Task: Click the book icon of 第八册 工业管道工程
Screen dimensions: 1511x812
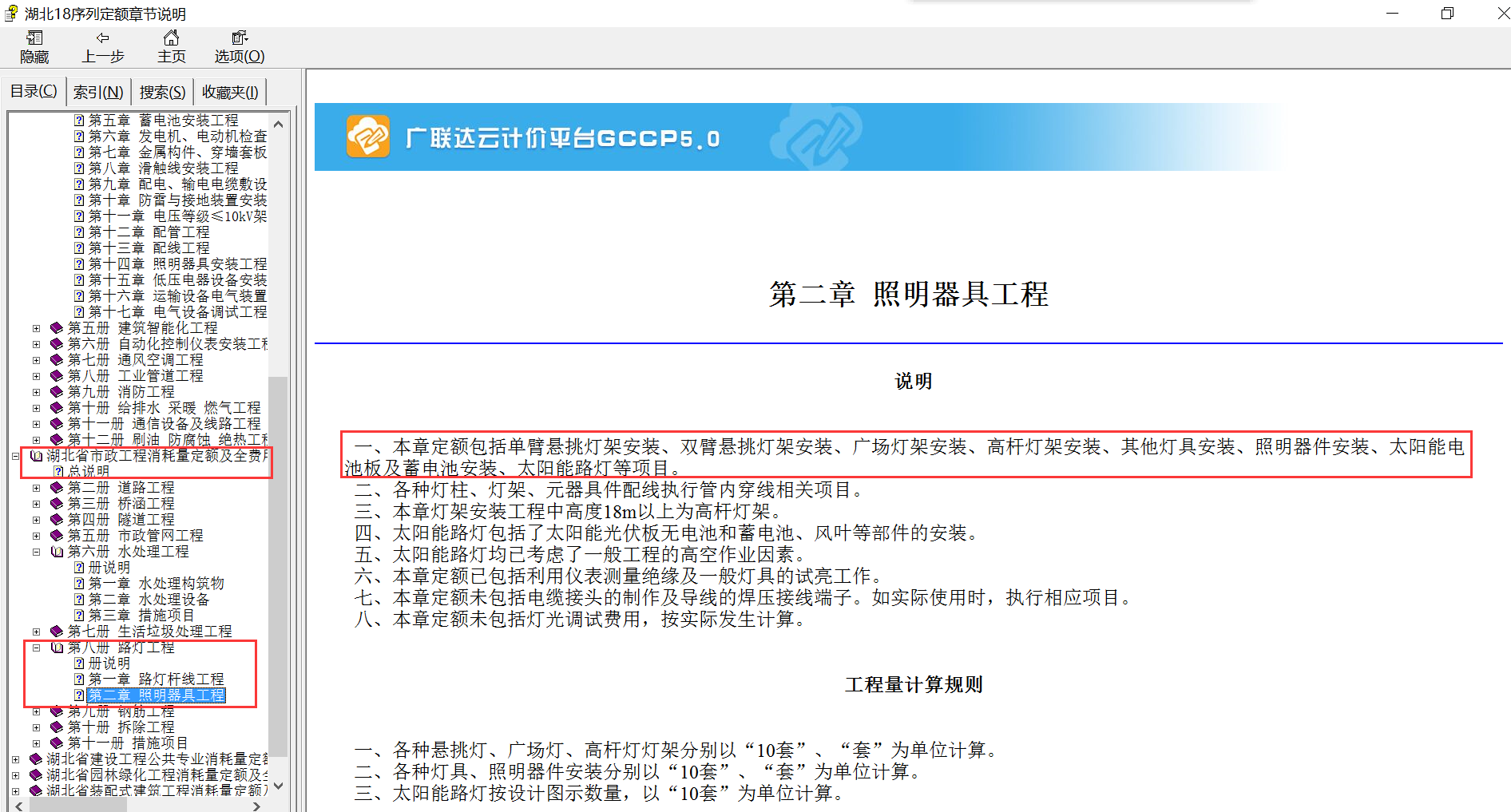Action: [56, 376]
